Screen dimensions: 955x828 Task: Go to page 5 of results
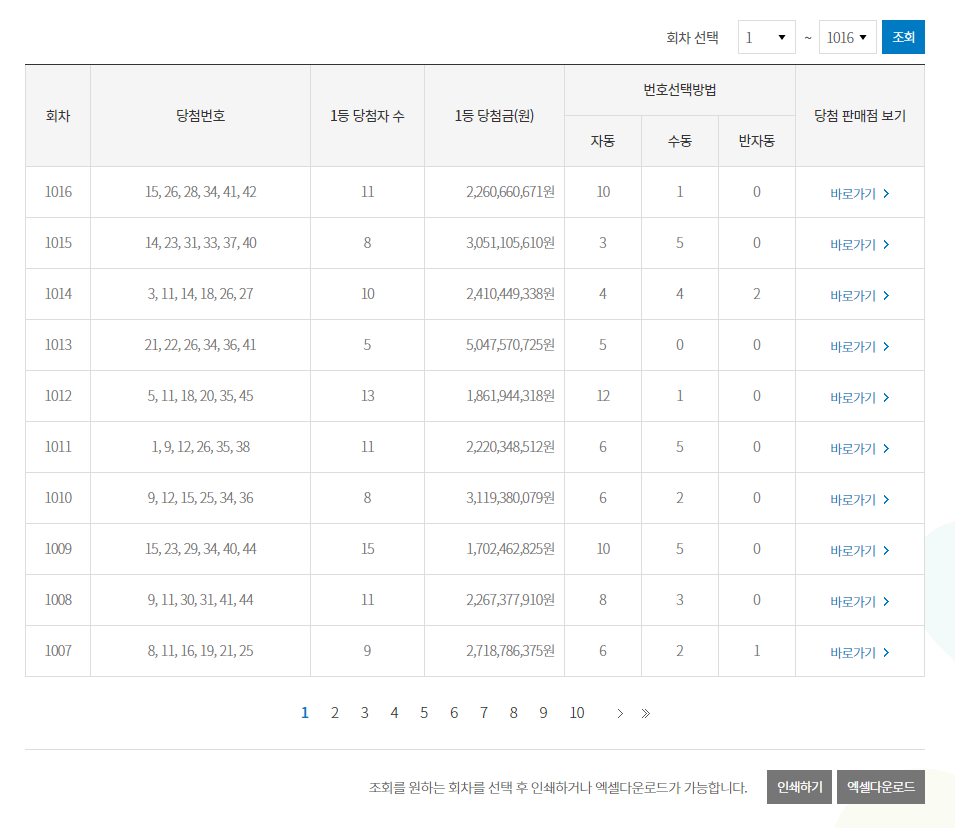pyautogui.click(x=424, y=713)
